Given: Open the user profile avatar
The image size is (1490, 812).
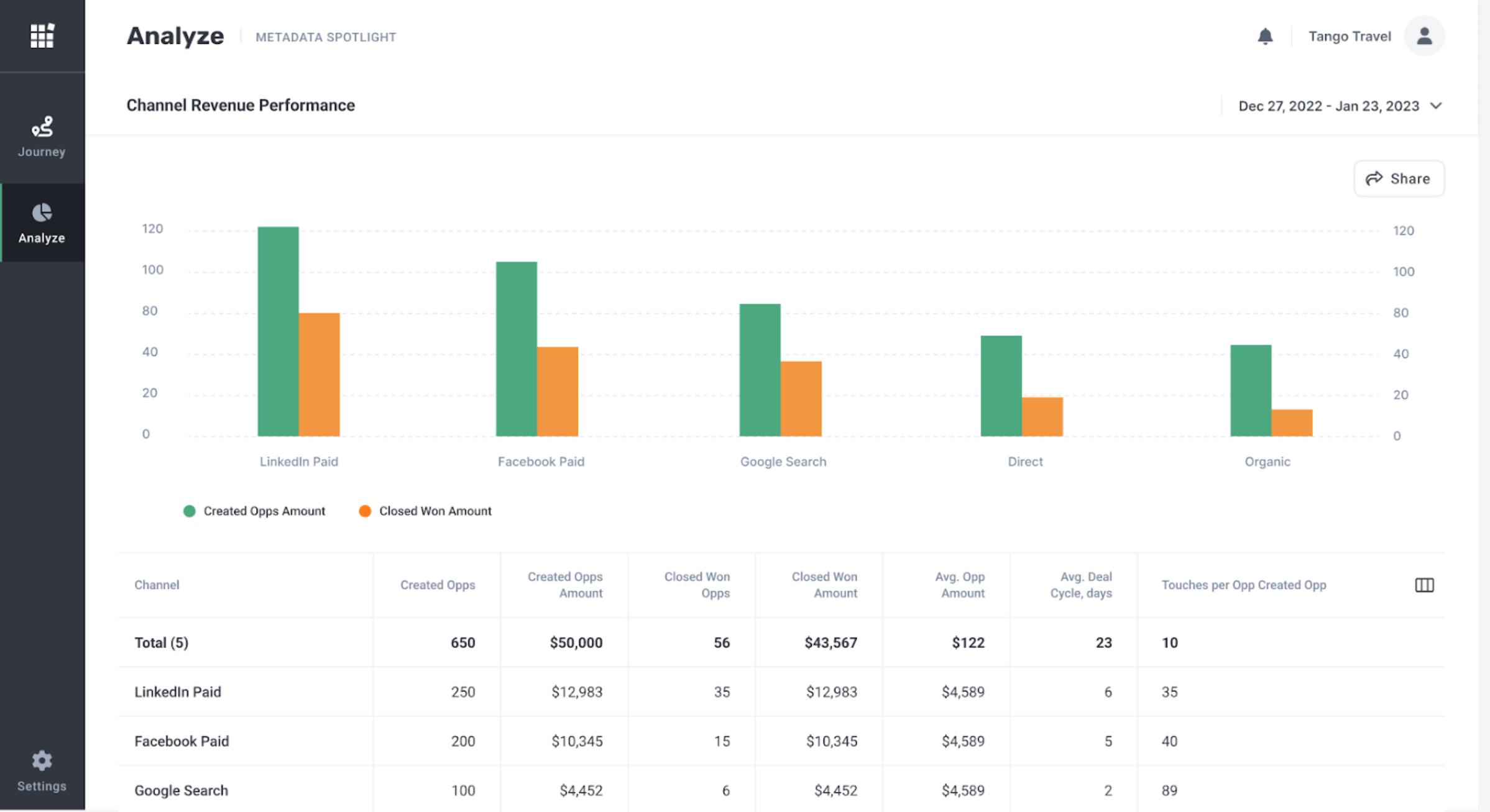Looking at the screenshot, I should tap(1424, 37).
